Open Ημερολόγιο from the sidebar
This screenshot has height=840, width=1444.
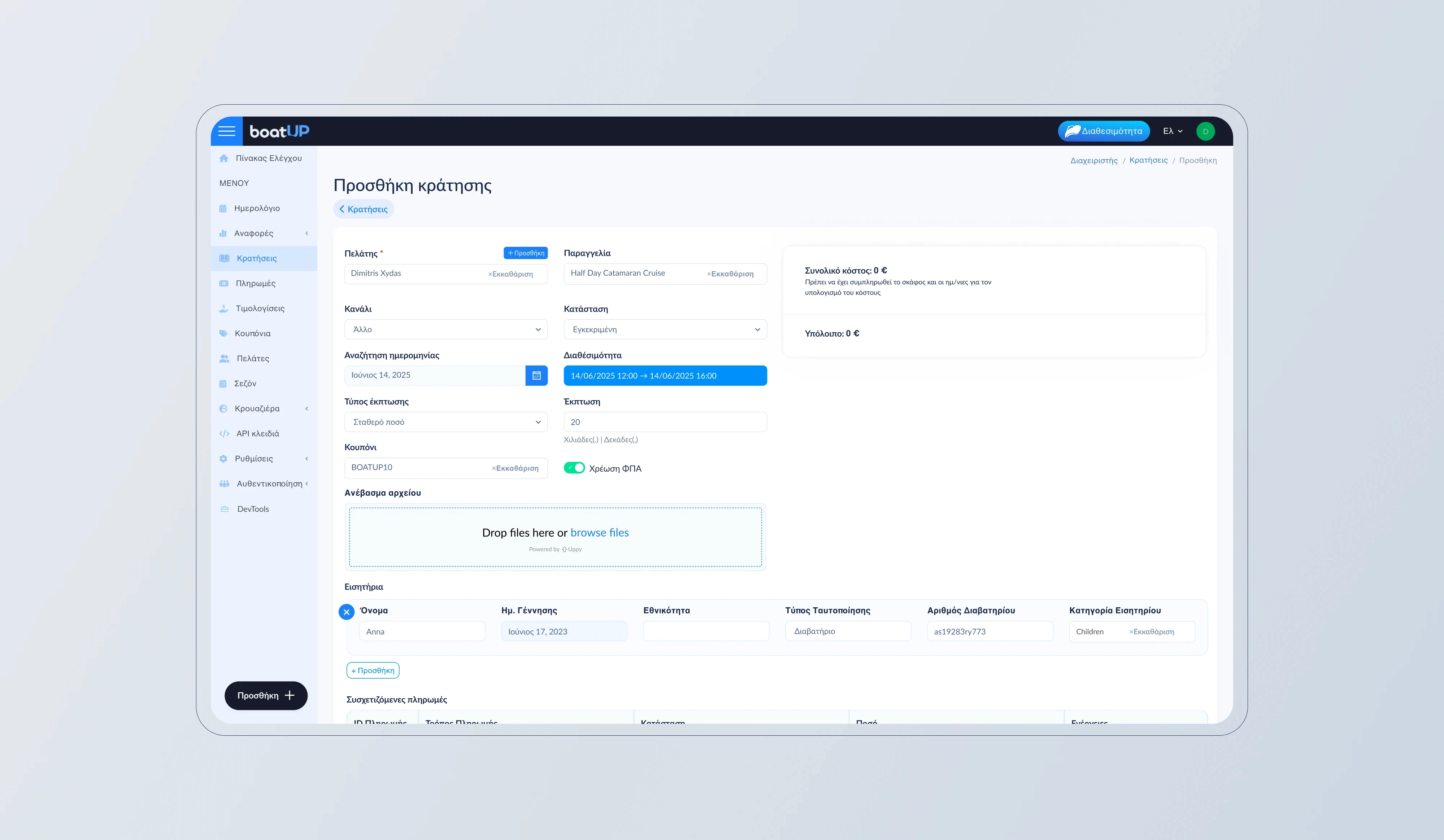click(257, 209)
